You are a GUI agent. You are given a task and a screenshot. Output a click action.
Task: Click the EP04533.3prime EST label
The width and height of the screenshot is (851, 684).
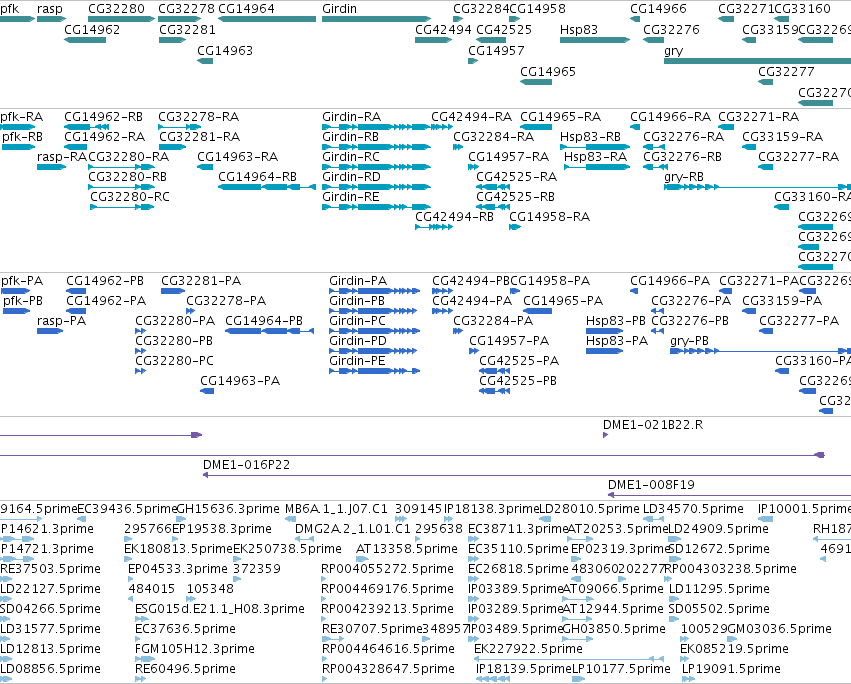tap(177, 569)
